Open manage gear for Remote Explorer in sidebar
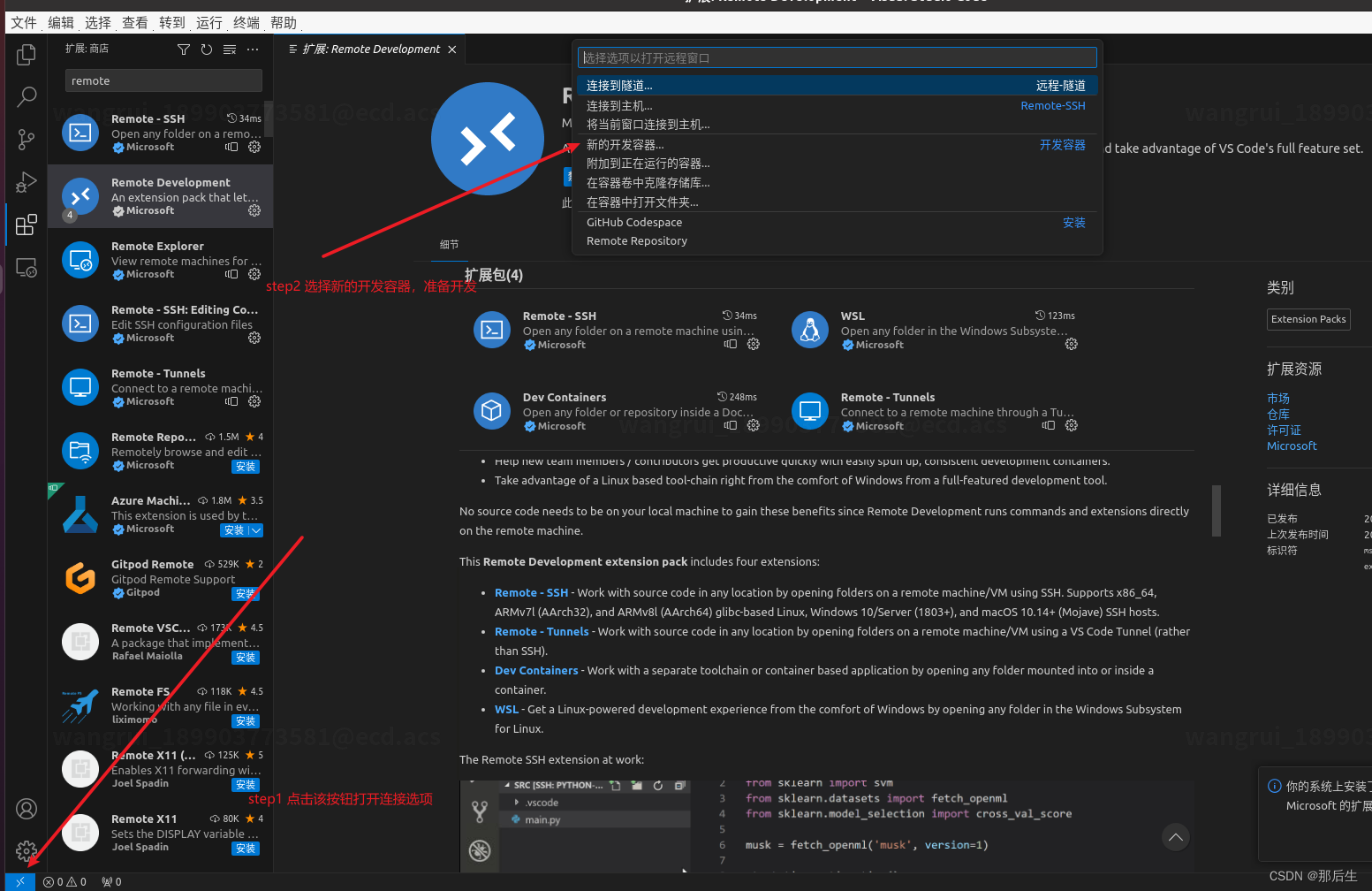Image resolution: width=1372 pixels, height=891 pixels. [254, 274]
